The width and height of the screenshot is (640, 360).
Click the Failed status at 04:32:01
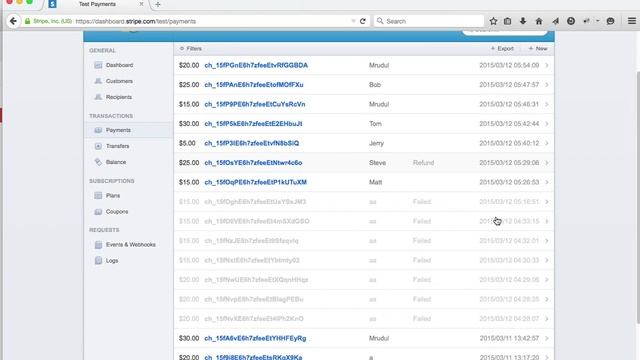tap(422, 241)
